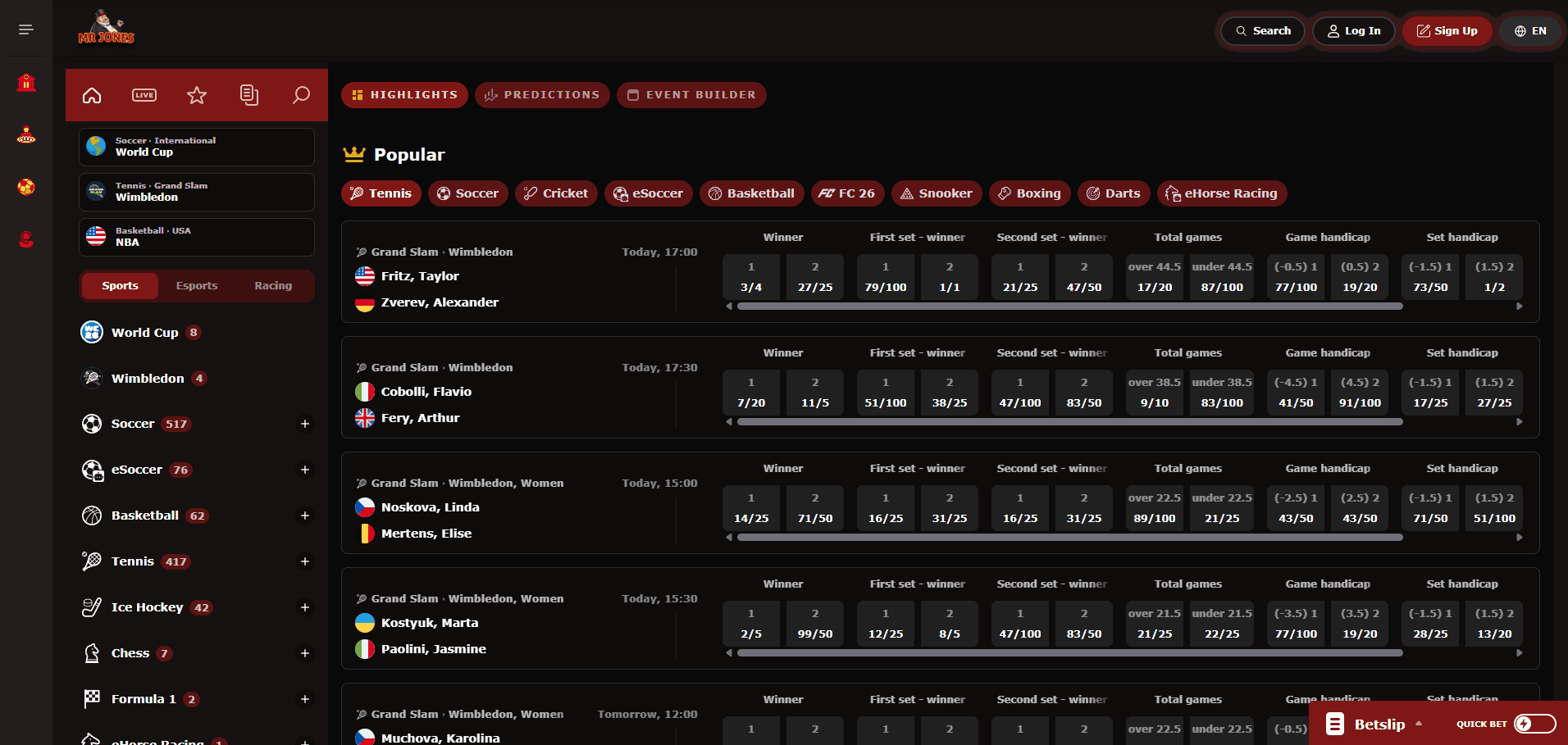Screen dimensions: 1568x745
Task: Switch to the Sports tab
Action: (121, 286)
